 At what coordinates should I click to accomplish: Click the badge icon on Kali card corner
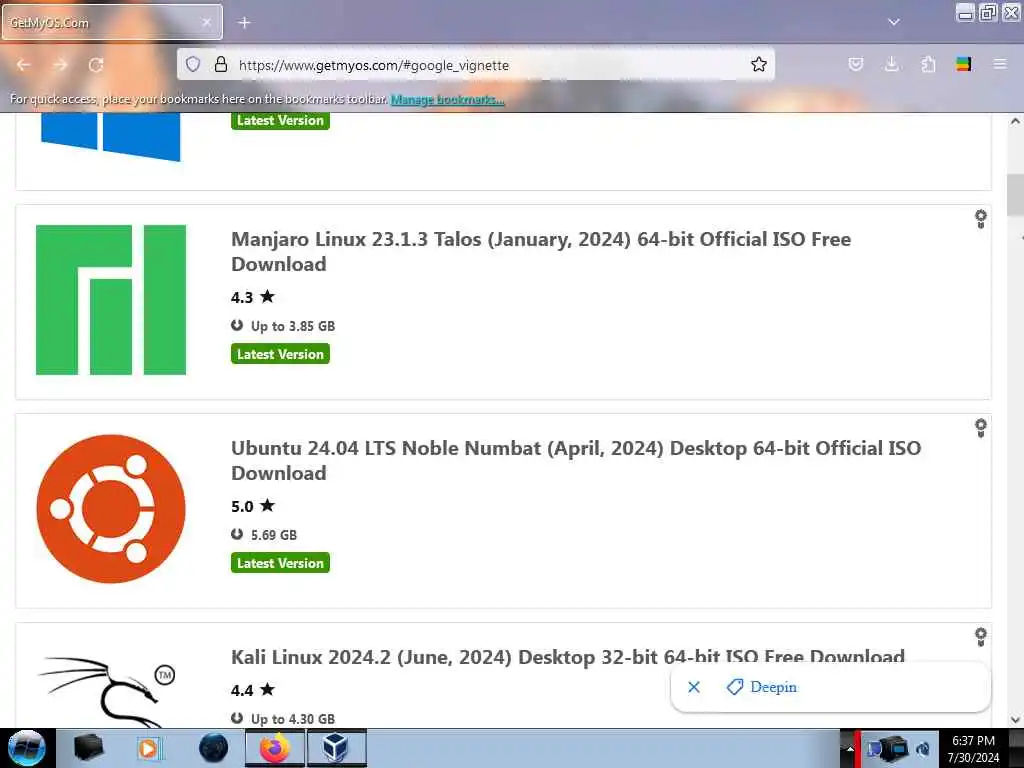coord(980,637)
